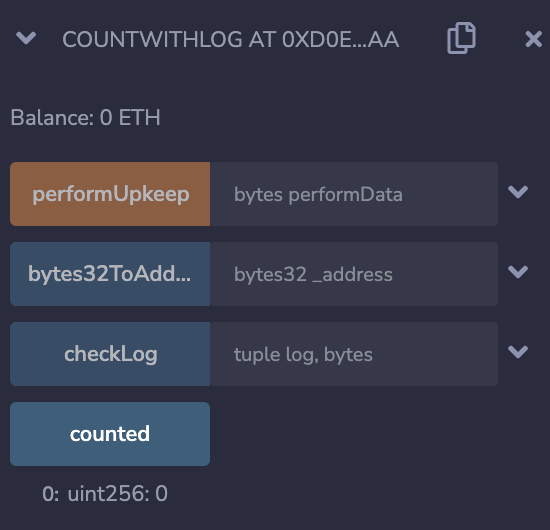Screen dimensions: 550x530
Task: Expand performUpkeep parameter details
Action: click(x=518, y=192)
